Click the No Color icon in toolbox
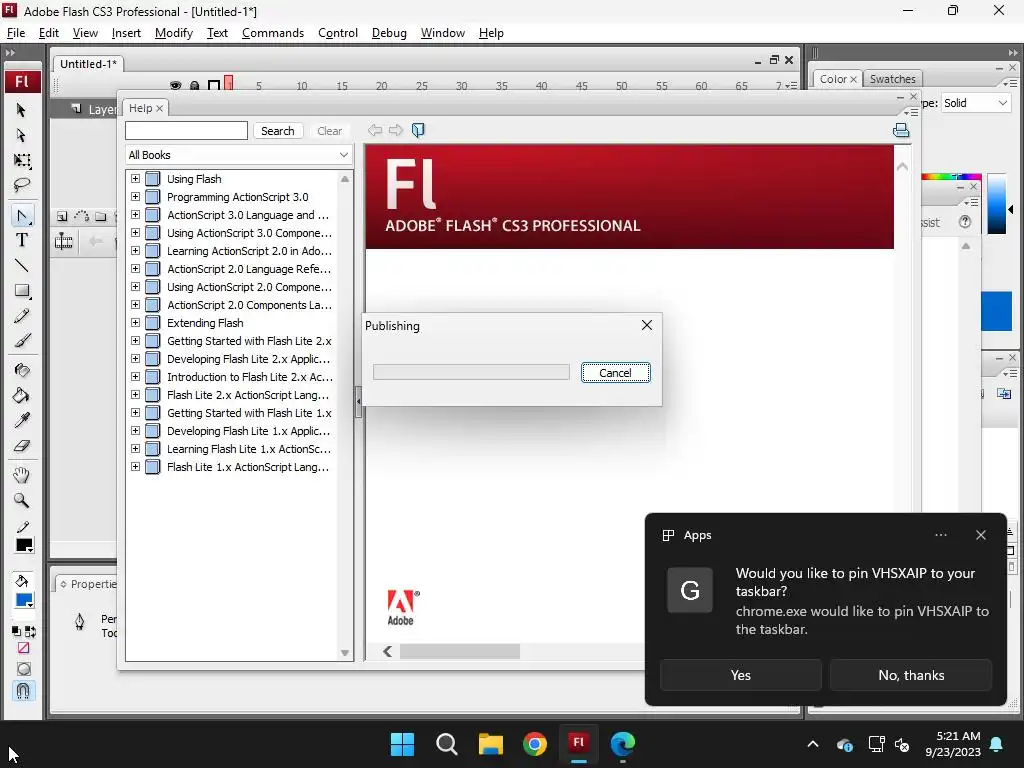The image size is (1024, 768). (x=24, y=648)
